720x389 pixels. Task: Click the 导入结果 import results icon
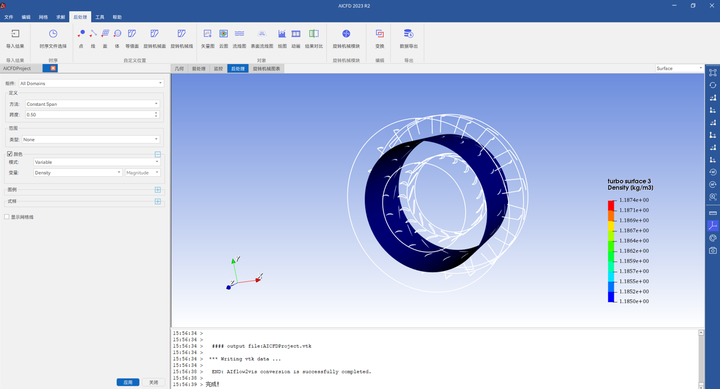point(15,34)
